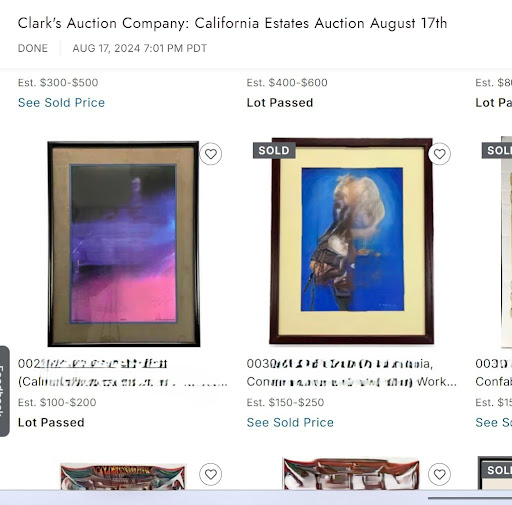Open lot 0030 title link
Screen dimensions: 512x505
point(351,372)
